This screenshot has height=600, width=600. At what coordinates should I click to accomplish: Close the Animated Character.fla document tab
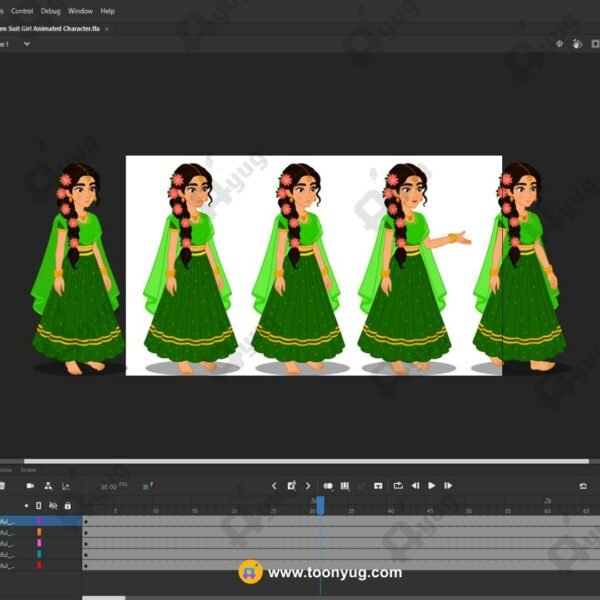(x=107, y=29)
